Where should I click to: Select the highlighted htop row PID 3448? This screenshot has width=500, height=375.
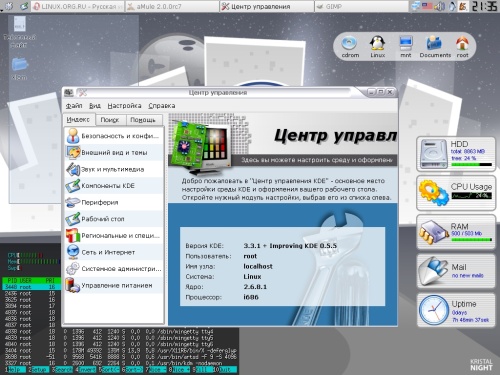pyautogui.click(x=32, y=287)
